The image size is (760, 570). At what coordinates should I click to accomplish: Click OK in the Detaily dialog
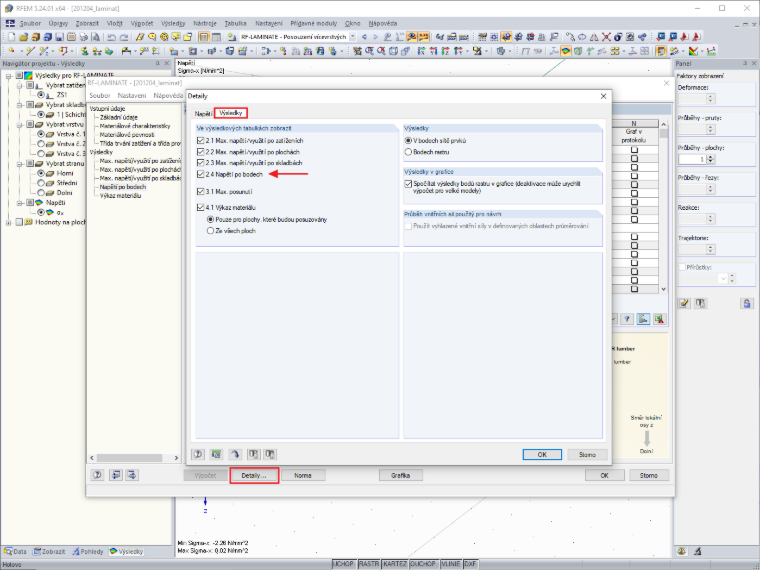(542, 455)
